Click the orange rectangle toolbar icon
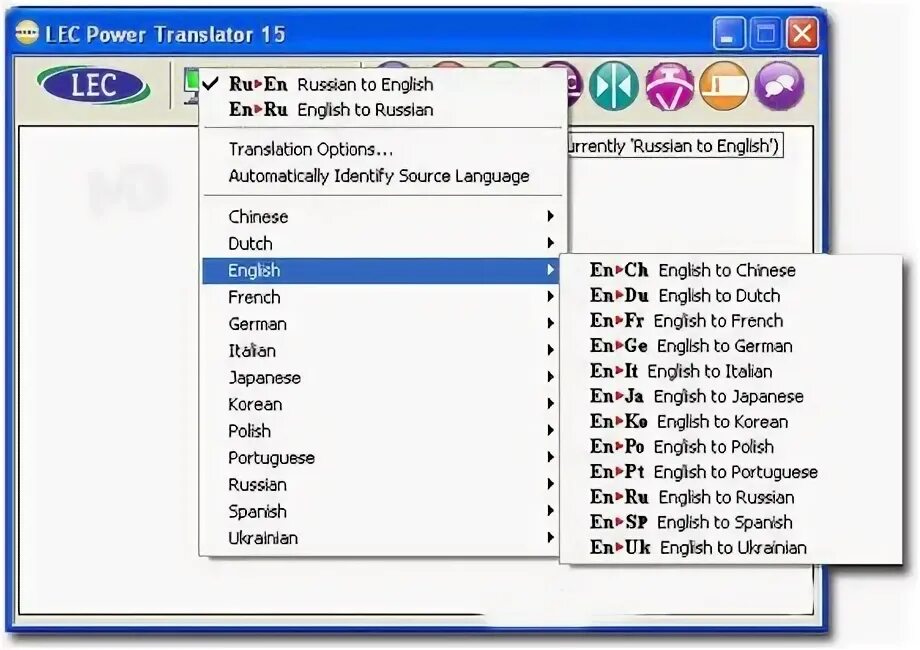920x650 pixels. pos(724,86)
